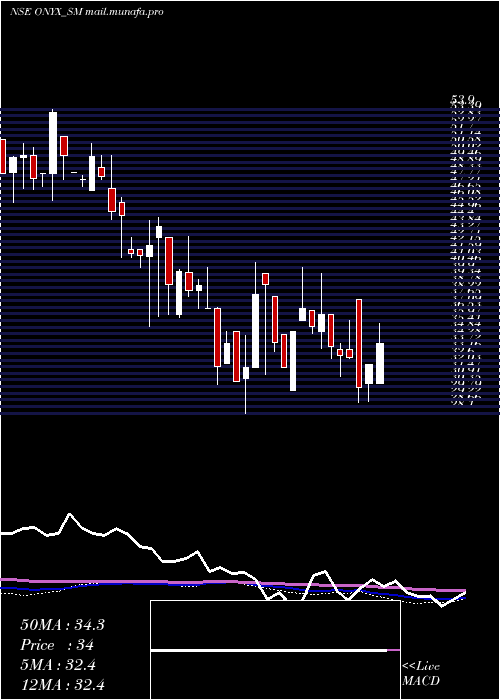This screenshot has width=500, height=700.
Task: Click the 5MA : 32.4 value
Action: coord(58,665)
